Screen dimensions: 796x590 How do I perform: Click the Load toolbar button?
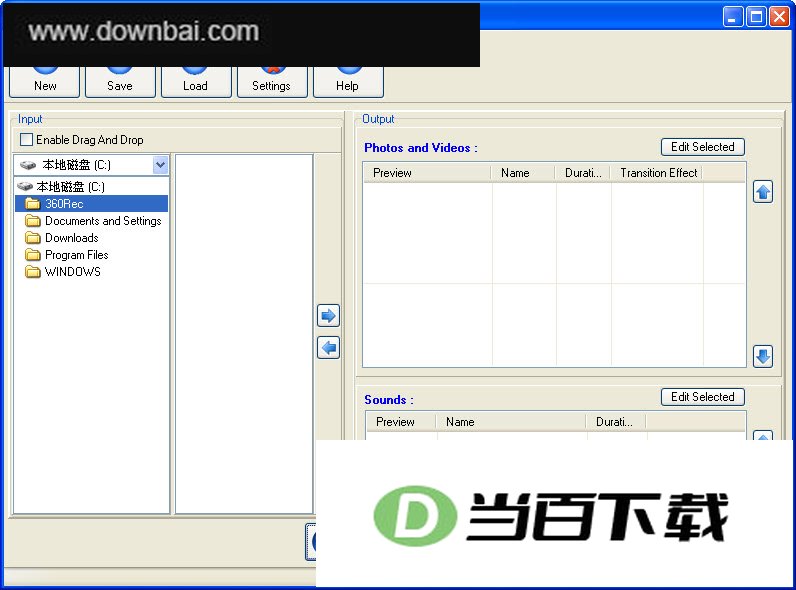pos(196,82)
